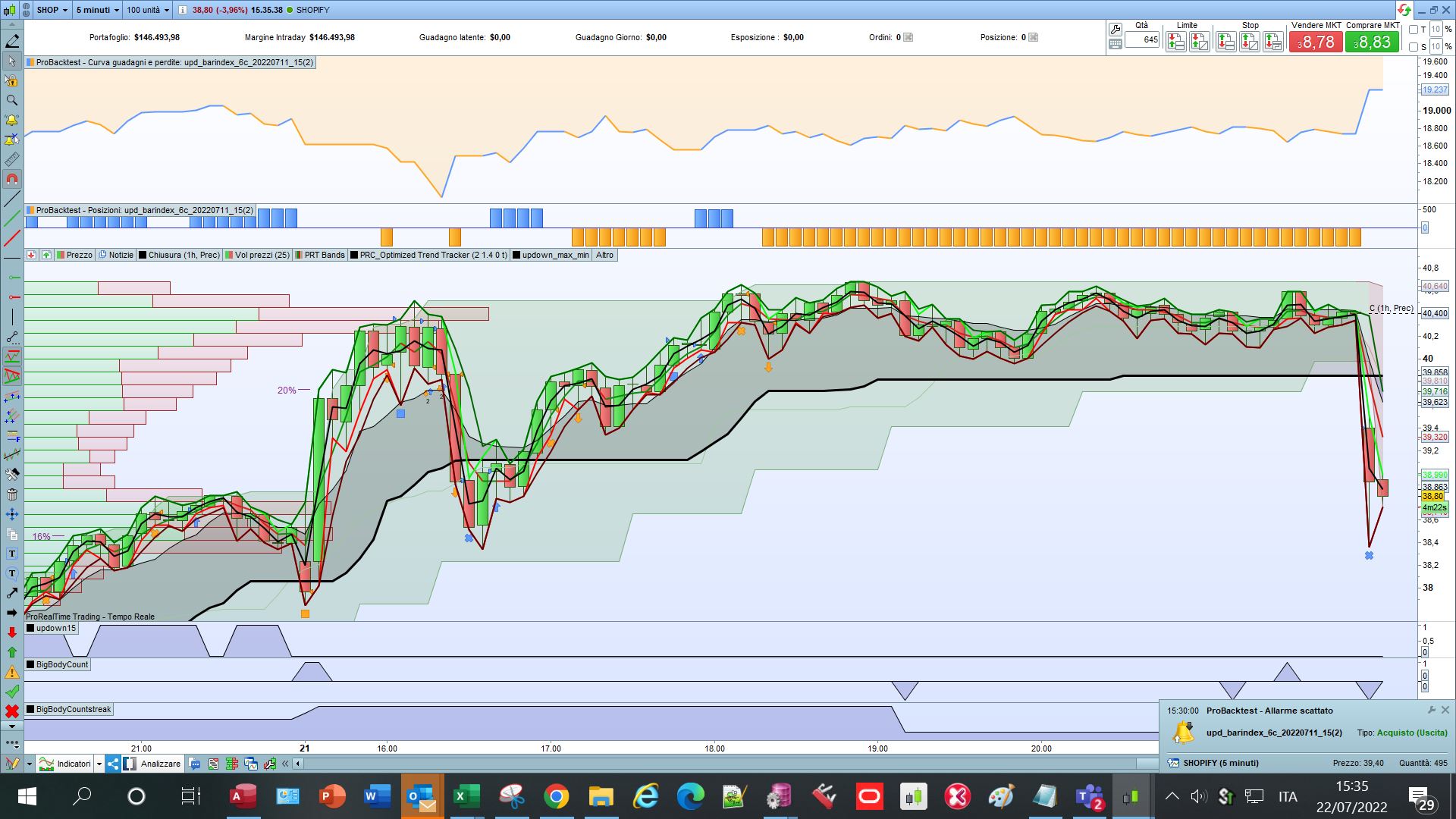Enable the S percent checkbox
1456x819 pixels.
point(1414,47)
